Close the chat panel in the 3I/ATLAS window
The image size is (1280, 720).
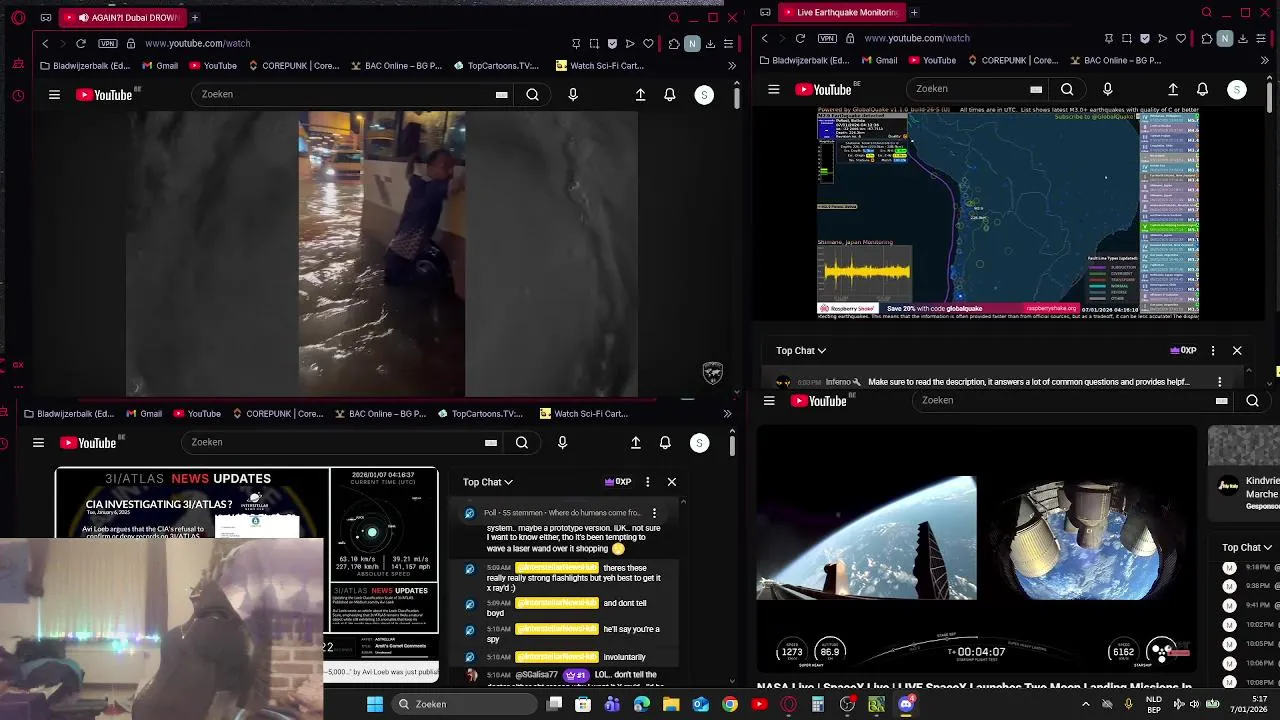tap(672, 482)
